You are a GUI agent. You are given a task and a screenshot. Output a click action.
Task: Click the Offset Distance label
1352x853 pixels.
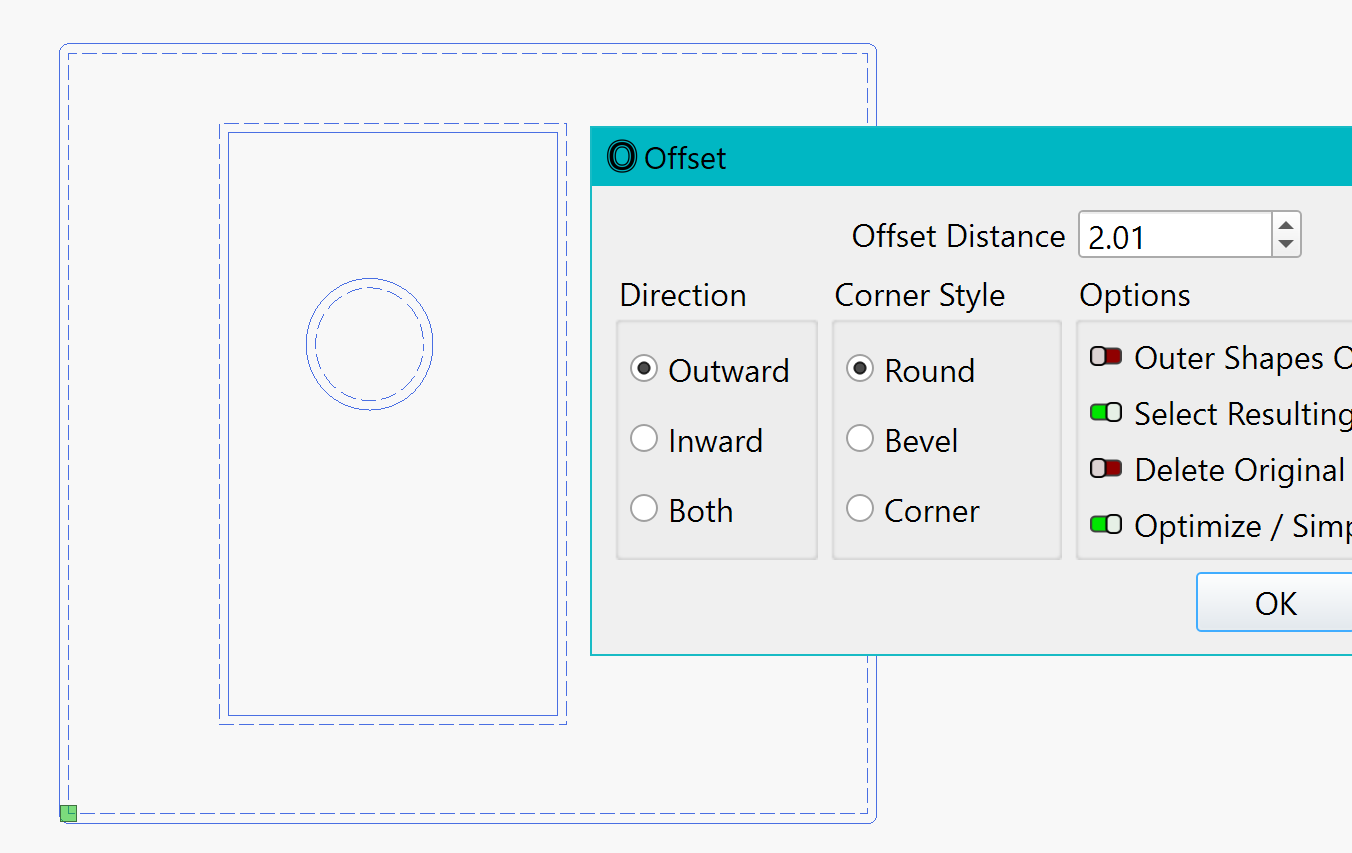pyautogui.click(x=958, y=237)
